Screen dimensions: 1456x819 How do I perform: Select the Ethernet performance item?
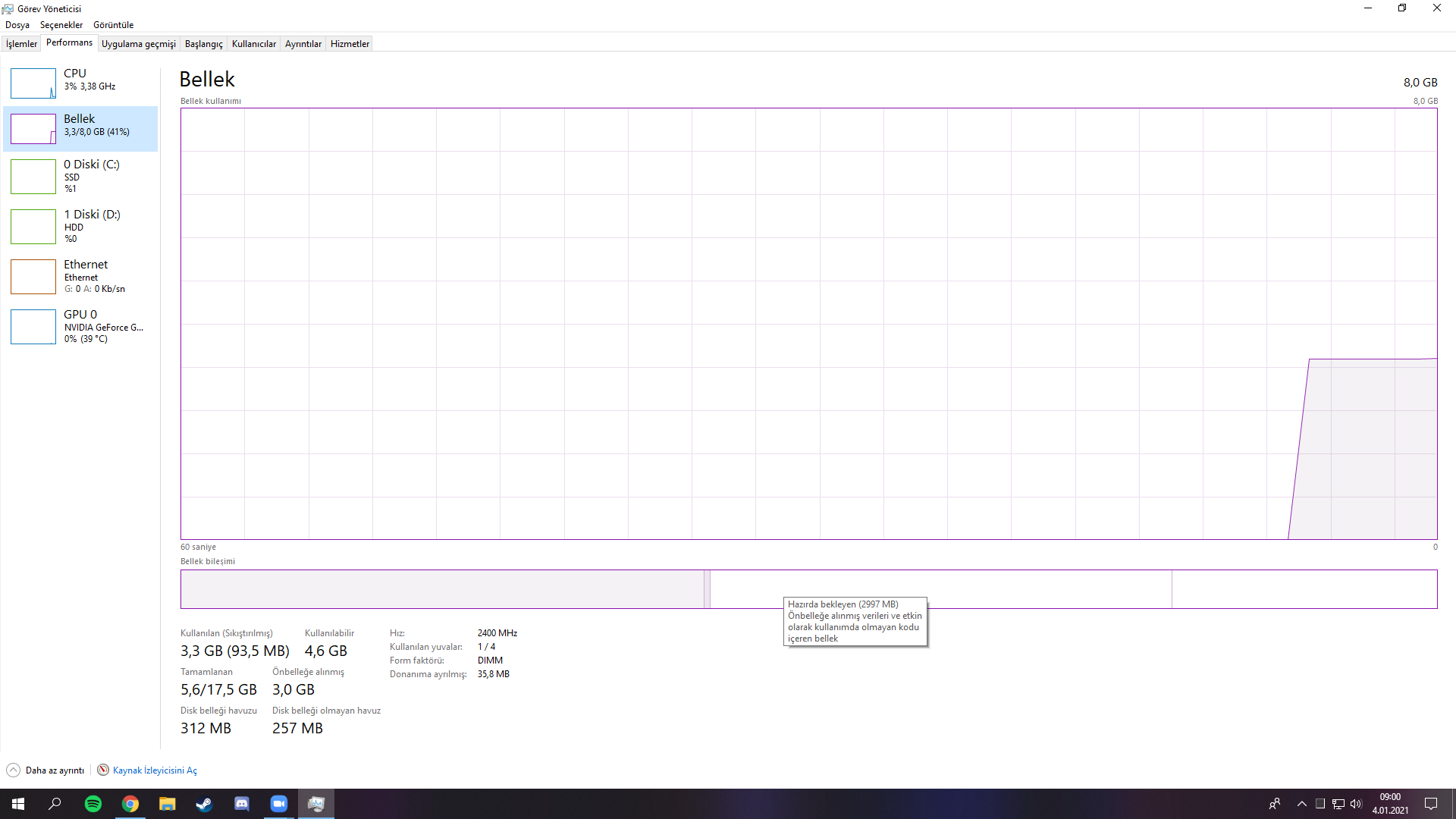(x=80, y=276)
